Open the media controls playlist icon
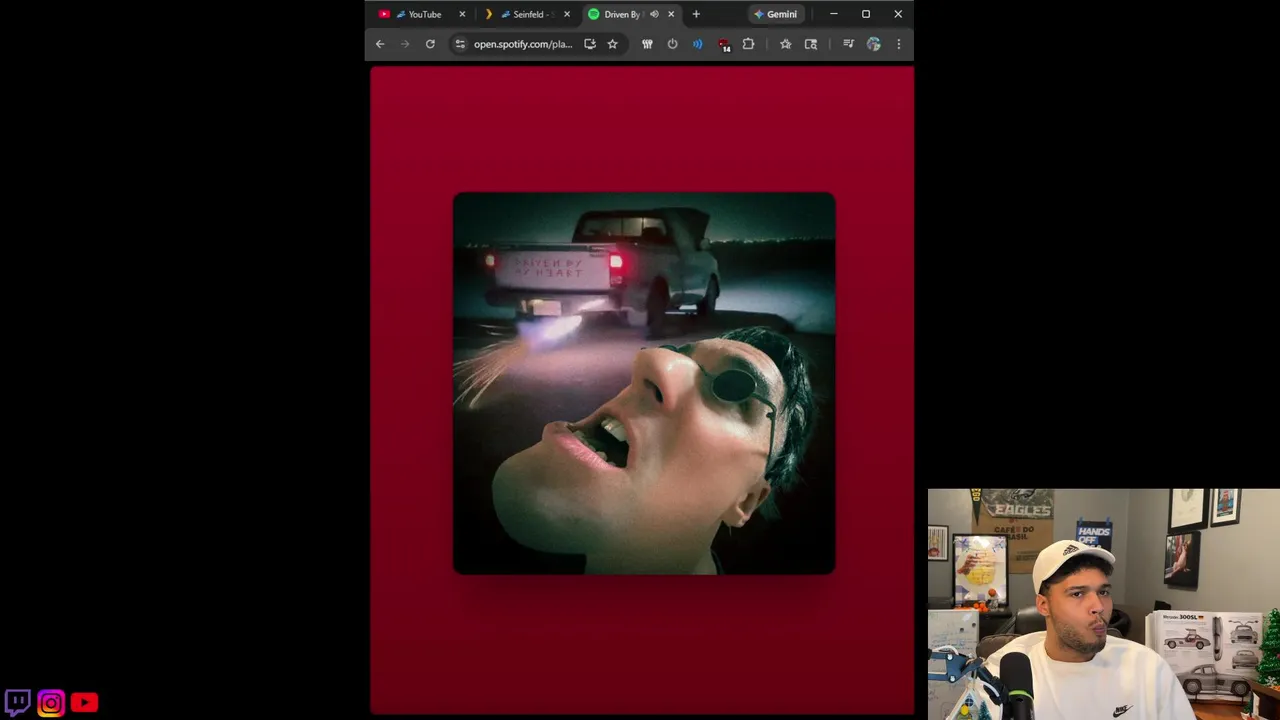Viewport: 1280px width, 720px height. tap(848, 44)
